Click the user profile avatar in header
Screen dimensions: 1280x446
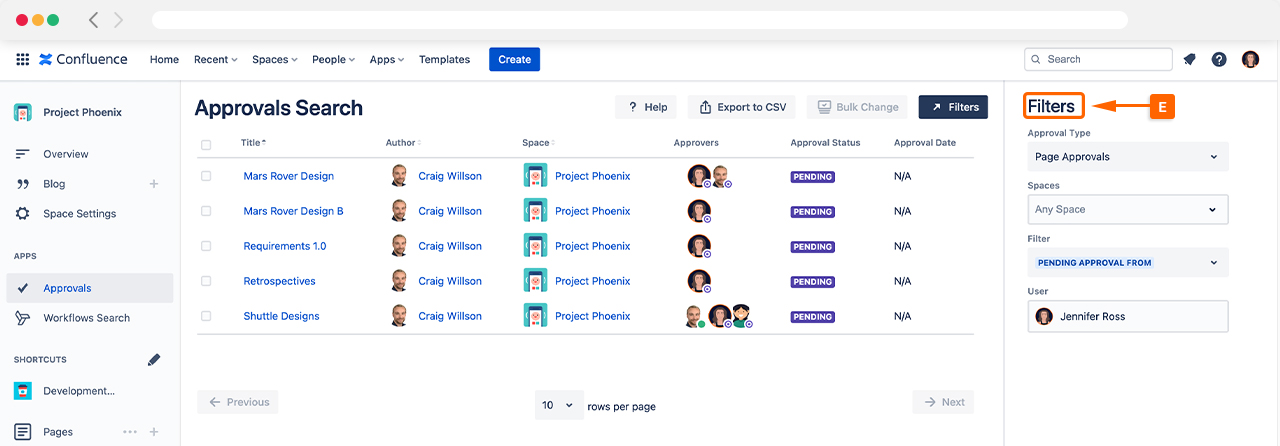[x=1250, y=59]
